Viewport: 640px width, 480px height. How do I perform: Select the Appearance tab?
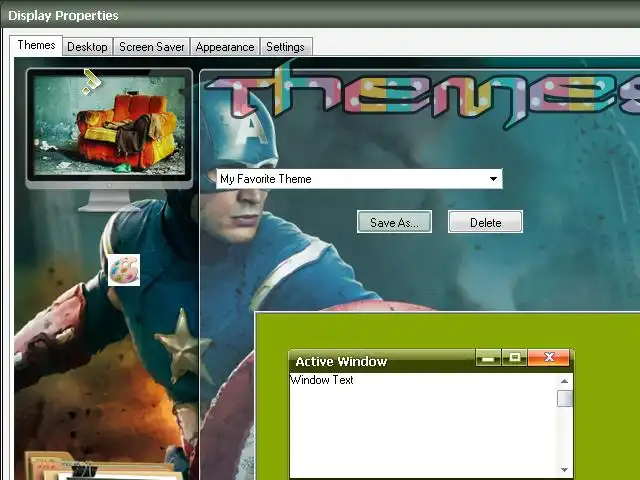coord(225,47)
